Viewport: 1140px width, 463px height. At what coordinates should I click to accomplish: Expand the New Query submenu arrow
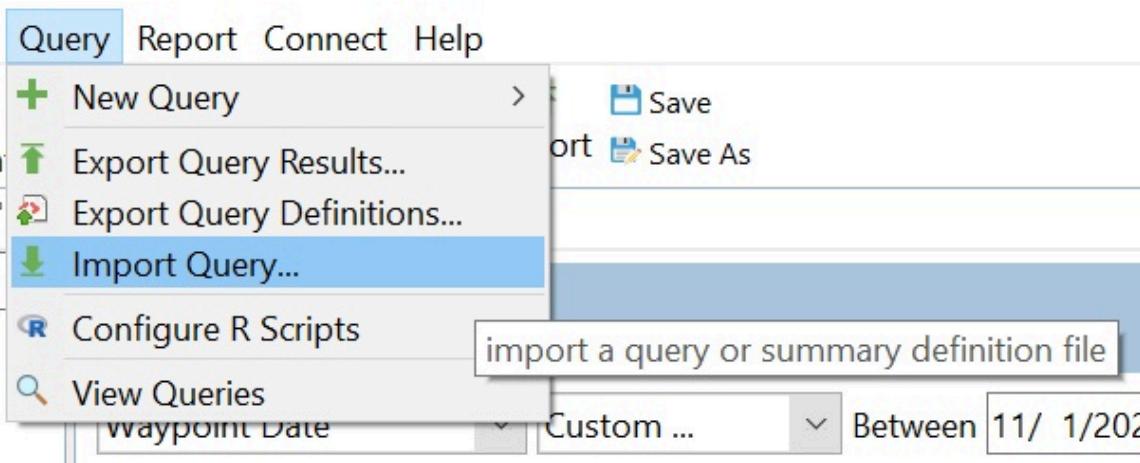pyautogui.click(x=517, y=97)
